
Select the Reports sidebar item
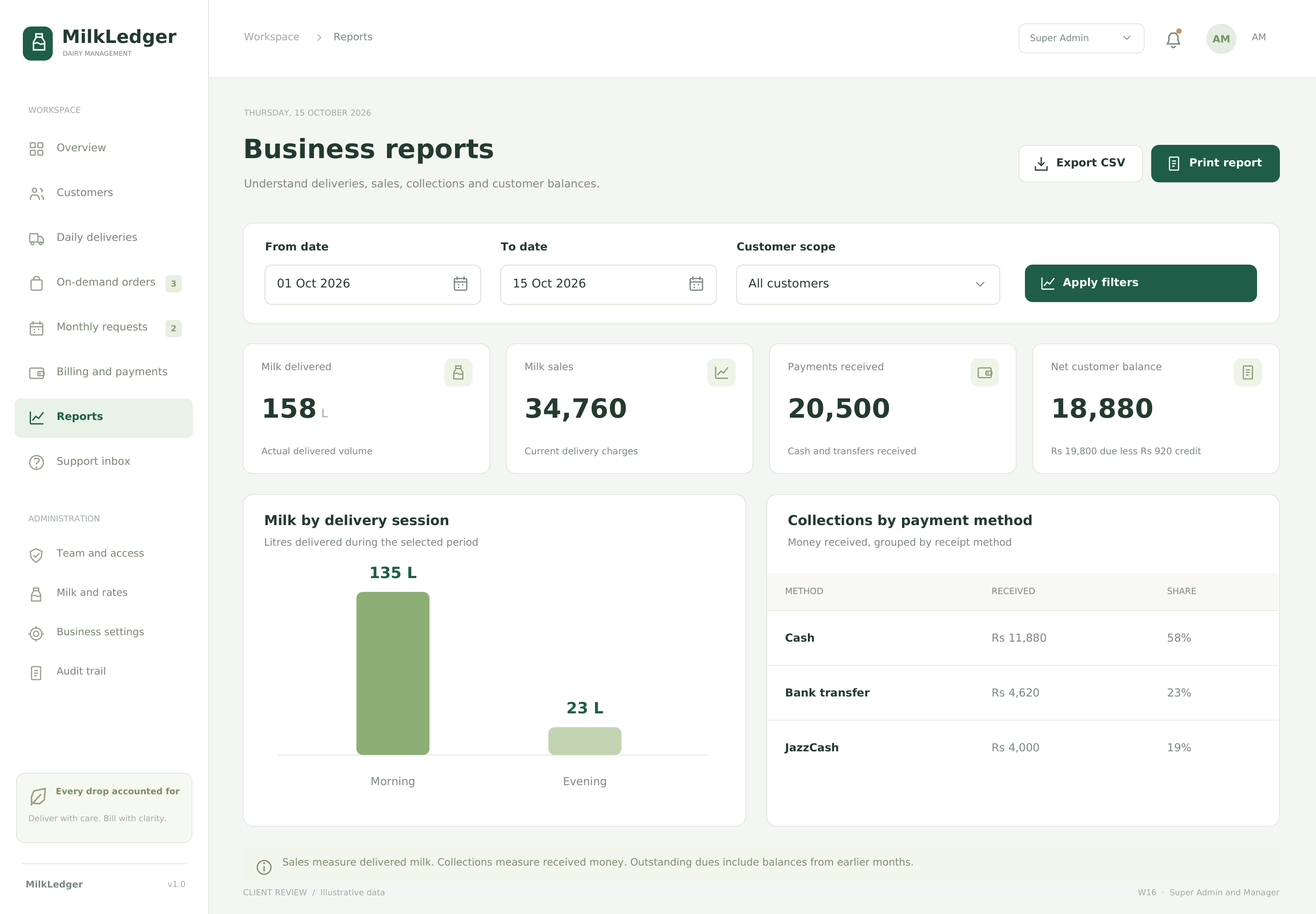point(104,418)
